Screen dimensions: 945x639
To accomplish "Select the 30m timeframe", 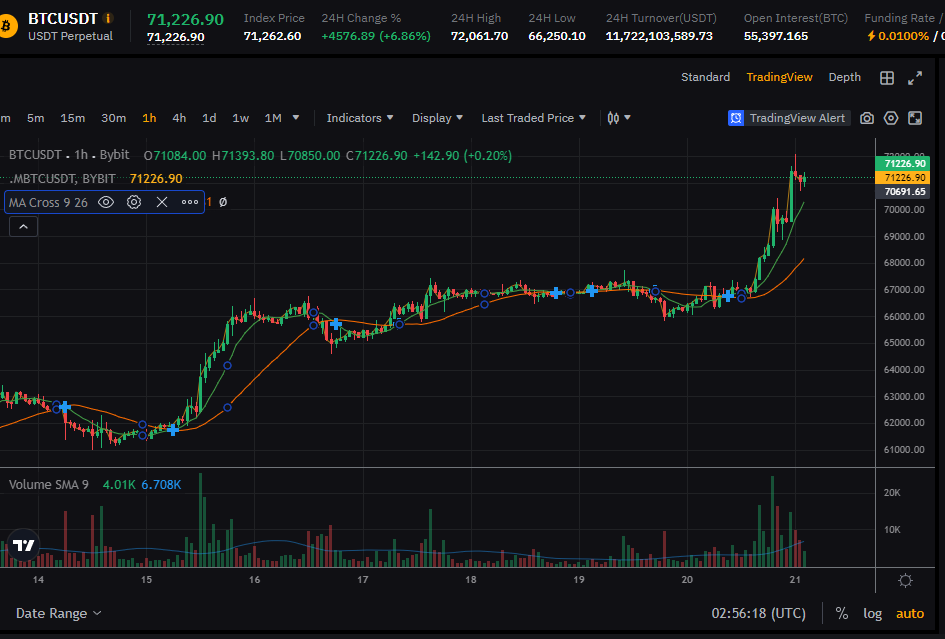I will point(113,118).
